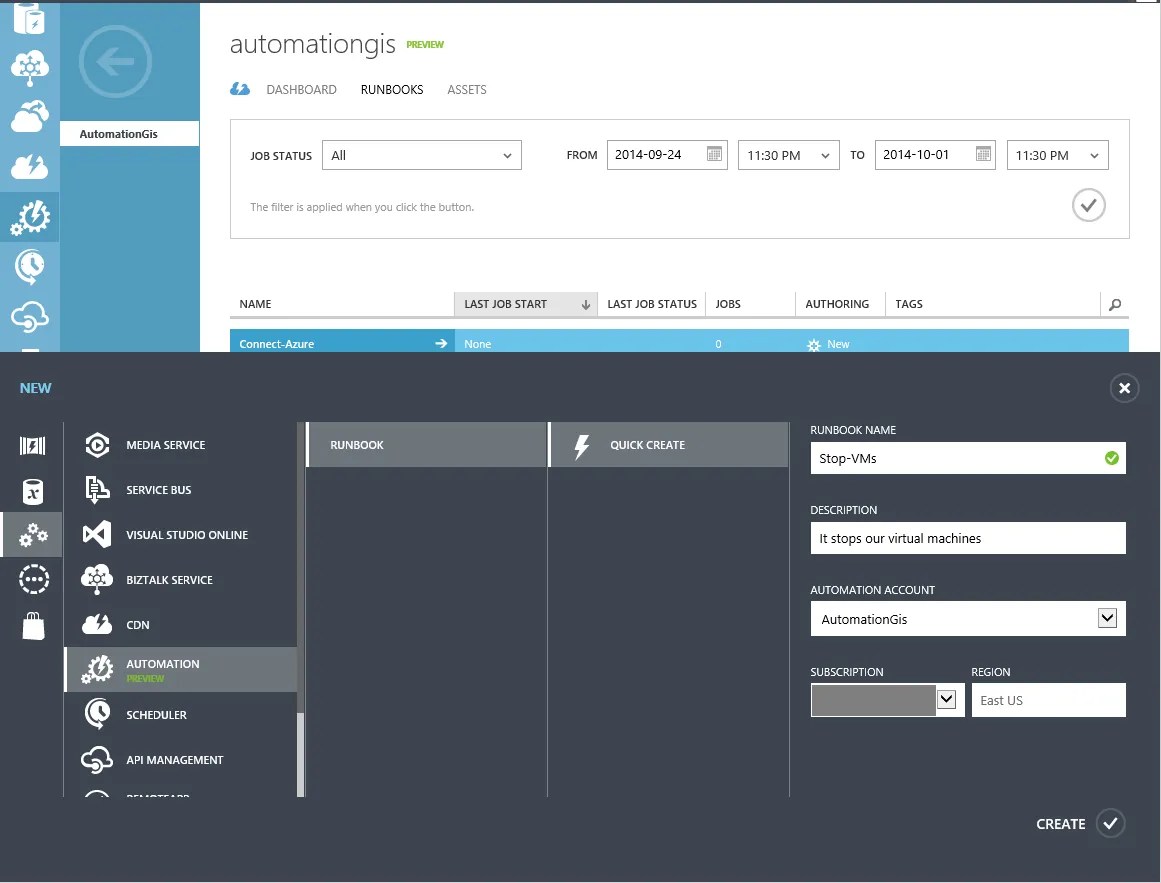Choose Service Bus in the NEW list

181,490
